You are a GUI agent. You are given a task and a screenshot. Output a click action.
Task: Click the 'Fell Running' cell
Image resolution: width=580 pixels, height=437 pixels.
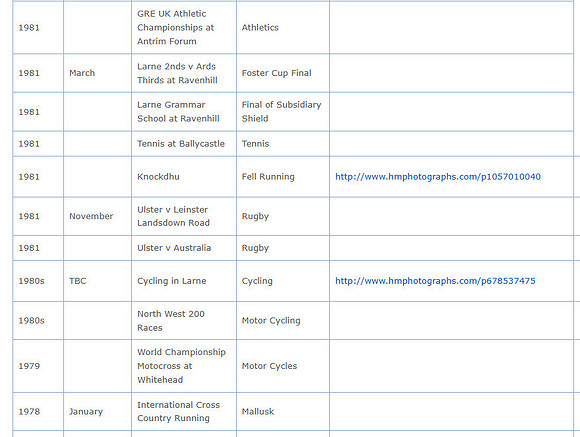coord(283,177)
